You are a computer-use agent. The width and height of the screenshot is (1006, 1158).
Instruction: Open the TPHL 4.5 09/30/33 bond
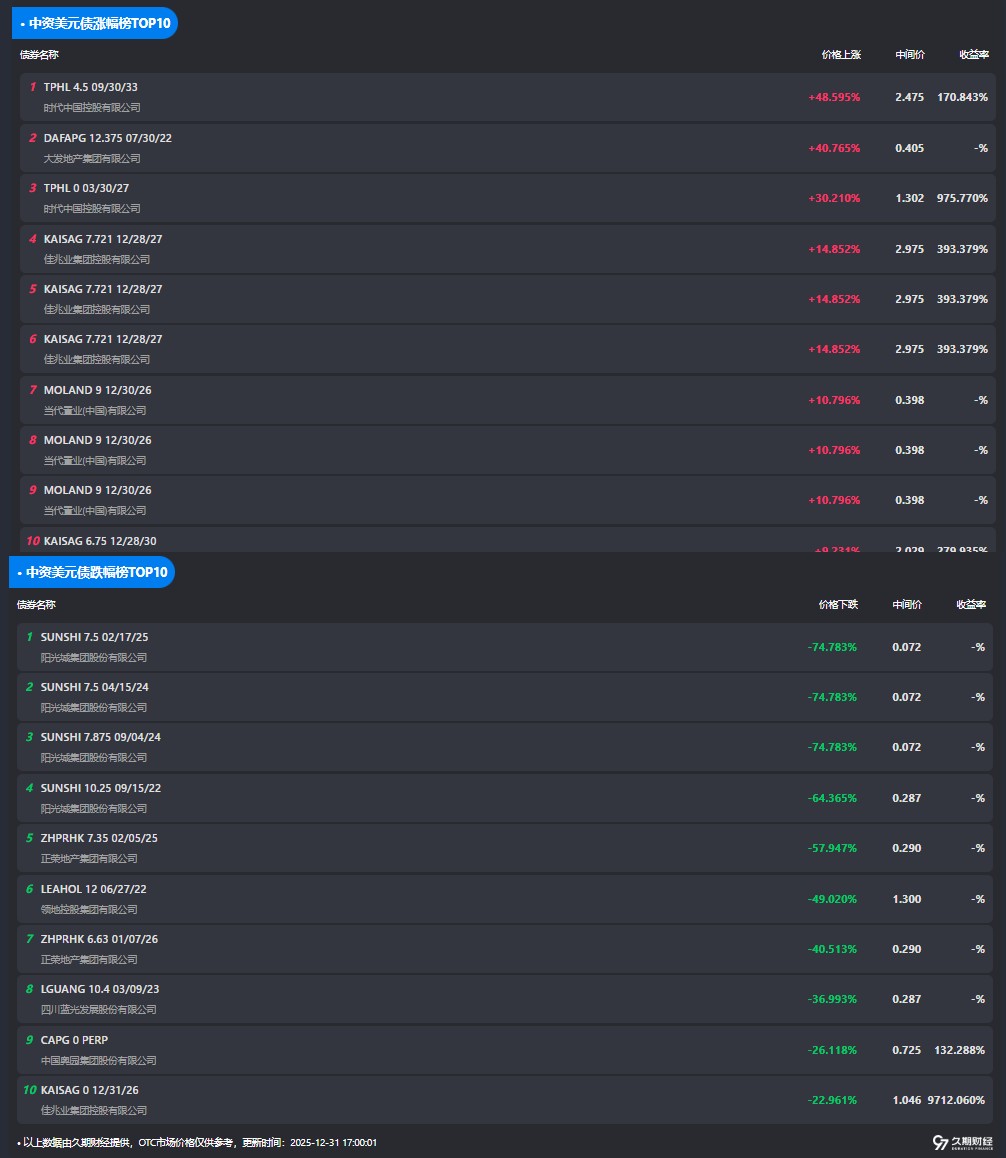91,87
